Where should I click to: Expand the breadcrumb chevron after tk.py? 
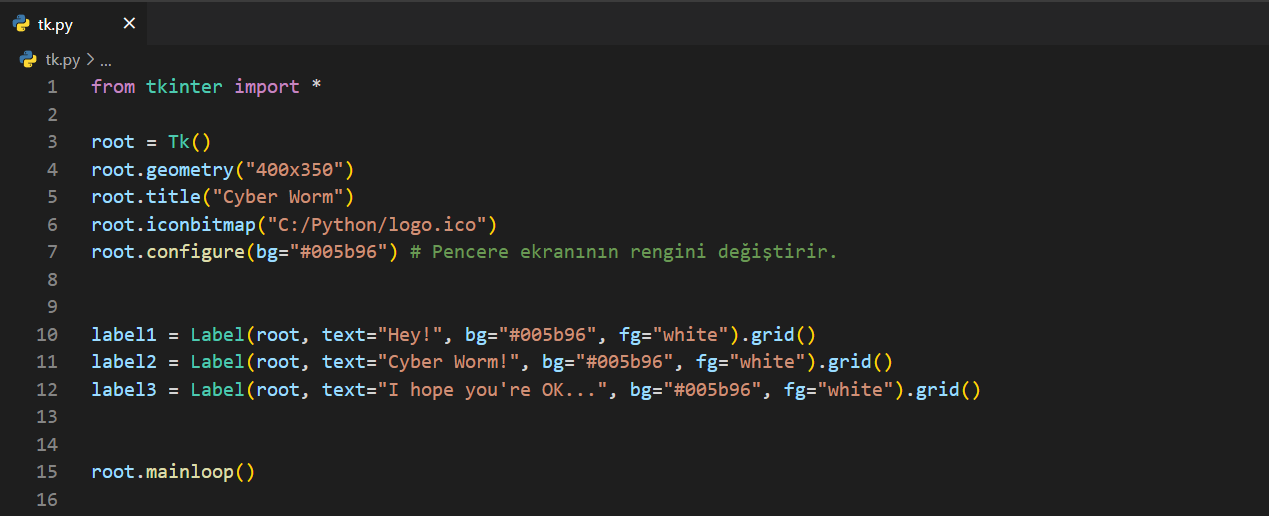click(x=90, y=60)
